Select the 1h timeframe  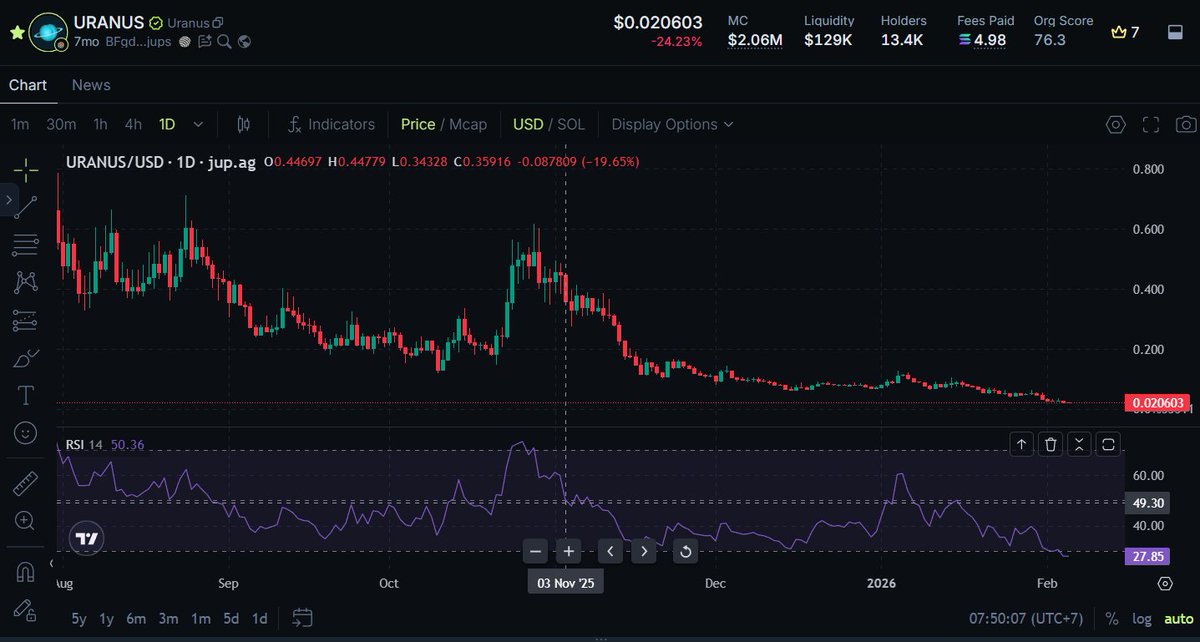point(100,124)
